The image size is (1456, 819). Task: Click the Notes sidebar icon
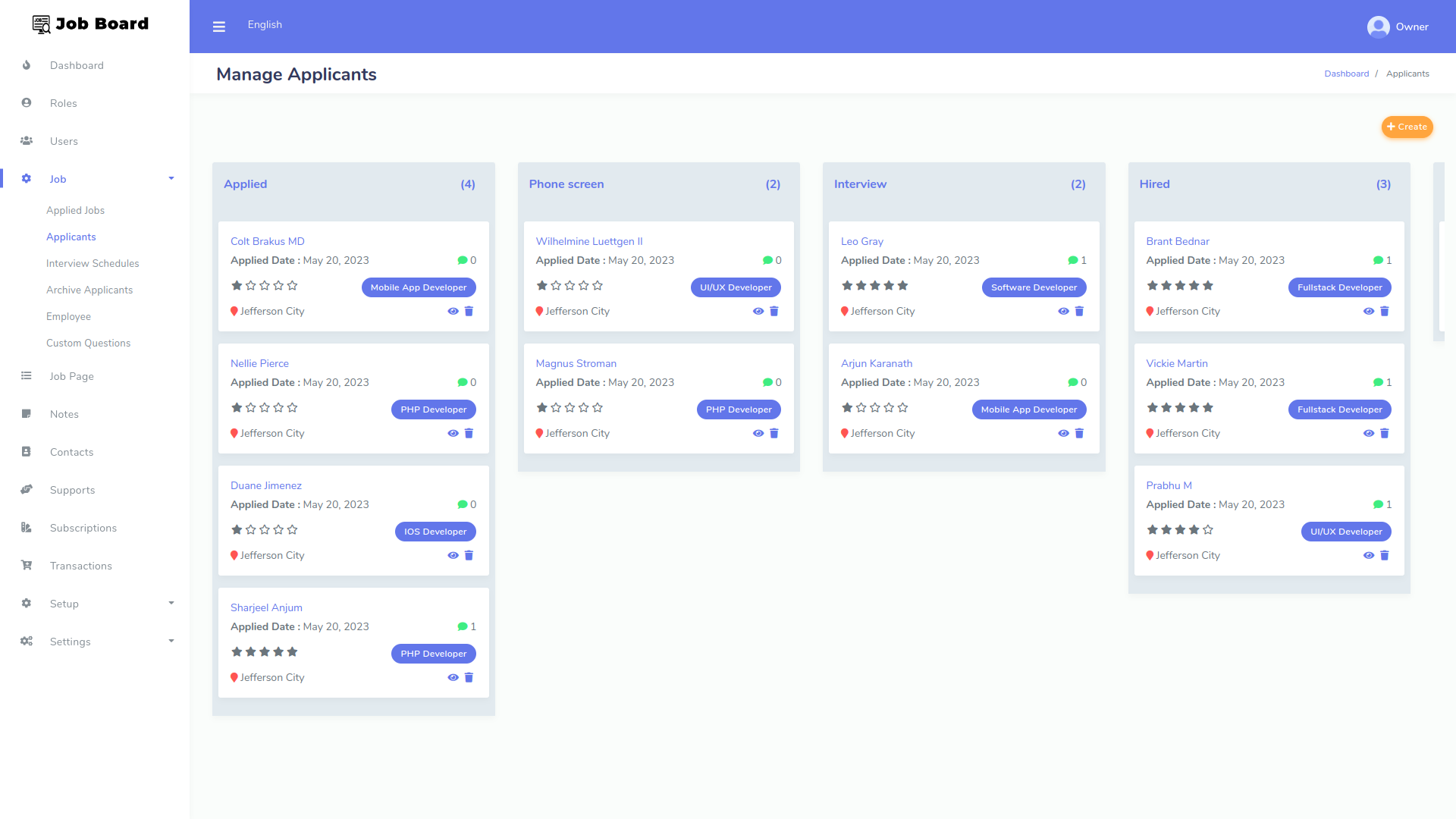click(27, 414)
